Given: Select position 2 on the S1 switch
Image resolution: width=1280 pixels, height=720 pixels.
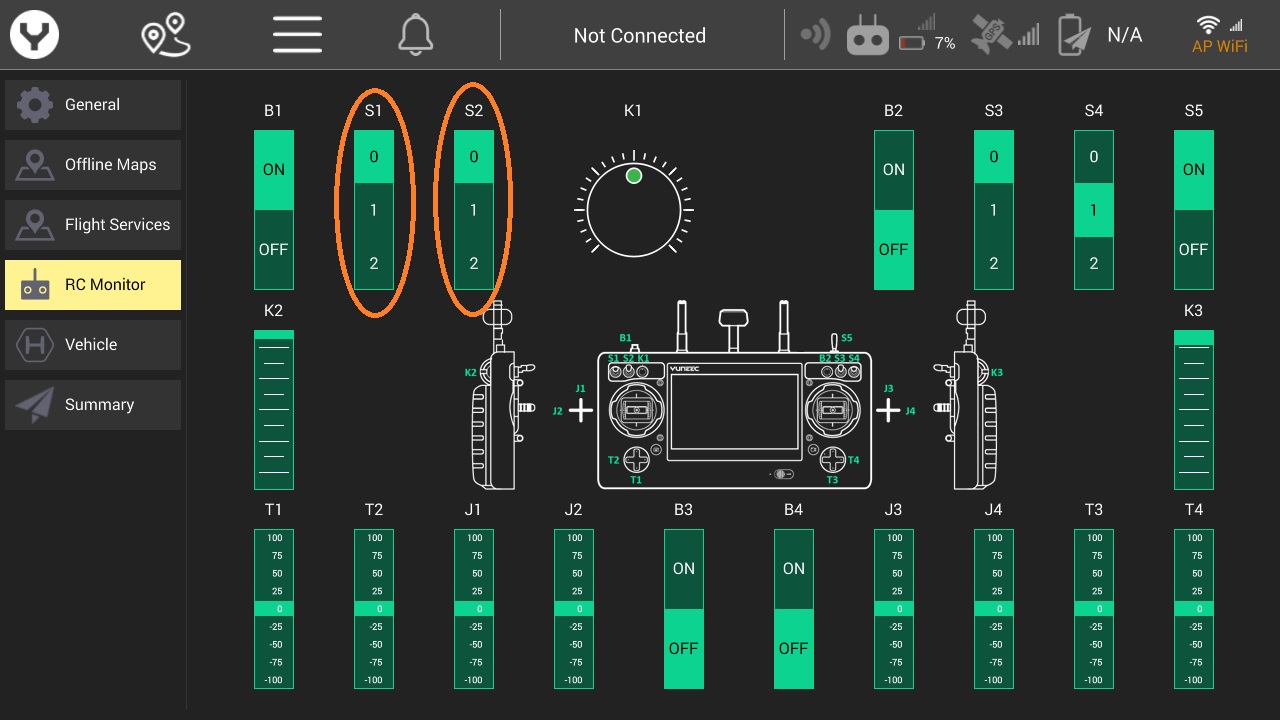Looking at the screenshot, I should point(373,264).
